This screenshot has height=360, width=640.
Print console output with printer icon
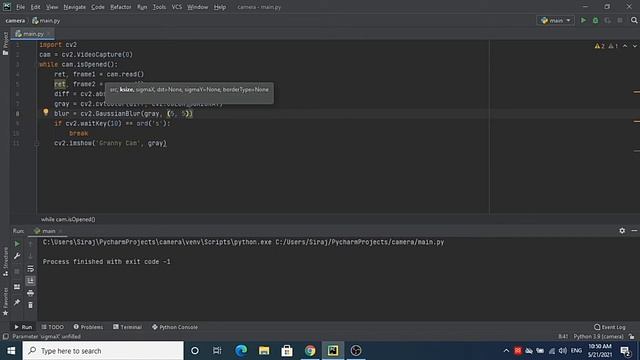pyautogui.click(x=31, y=293)
